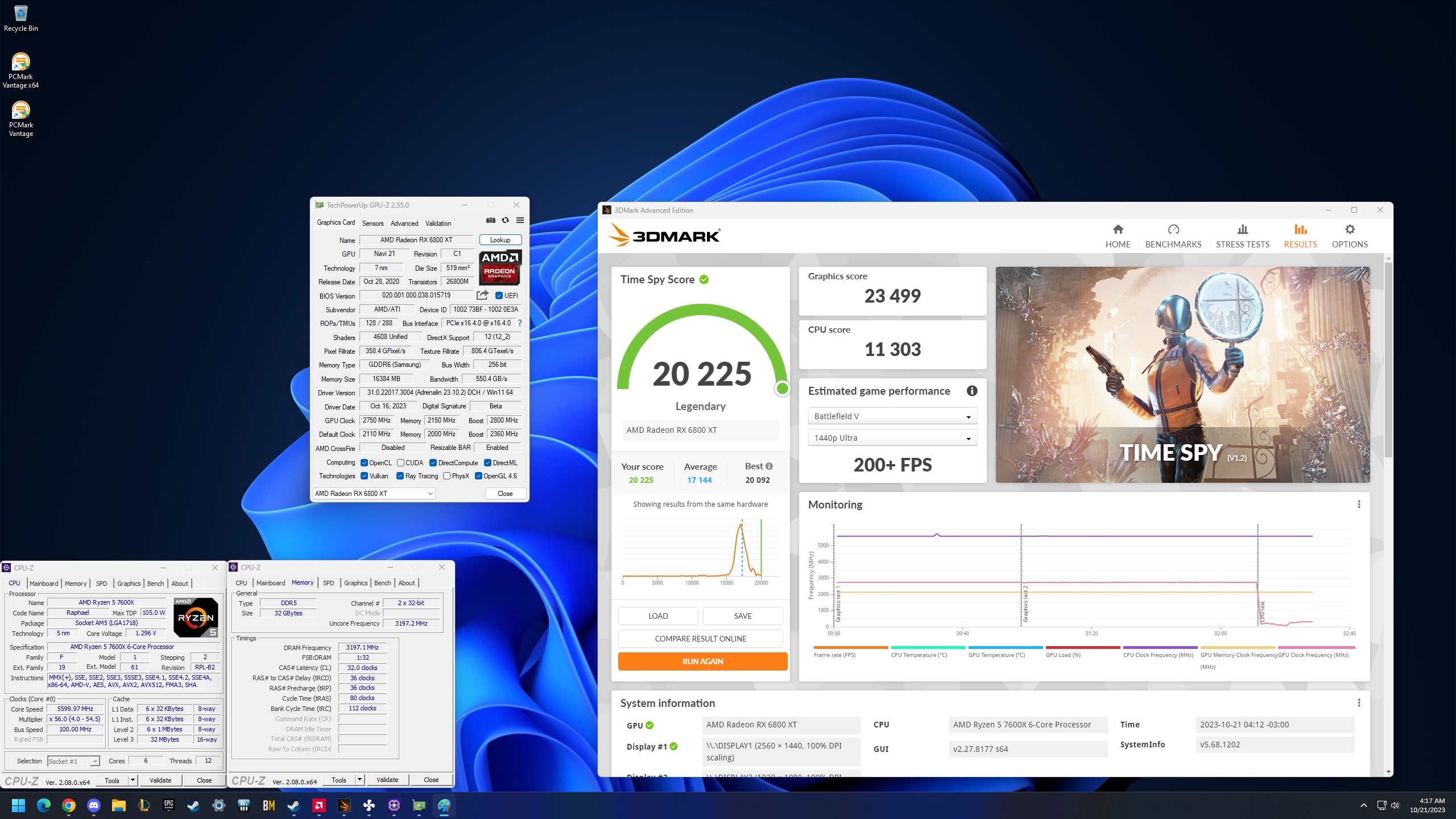Open the GPU-Z hamburger menu icon
Image resolution: width=1456 pixels, height=819 pixels.
(520, 221)
